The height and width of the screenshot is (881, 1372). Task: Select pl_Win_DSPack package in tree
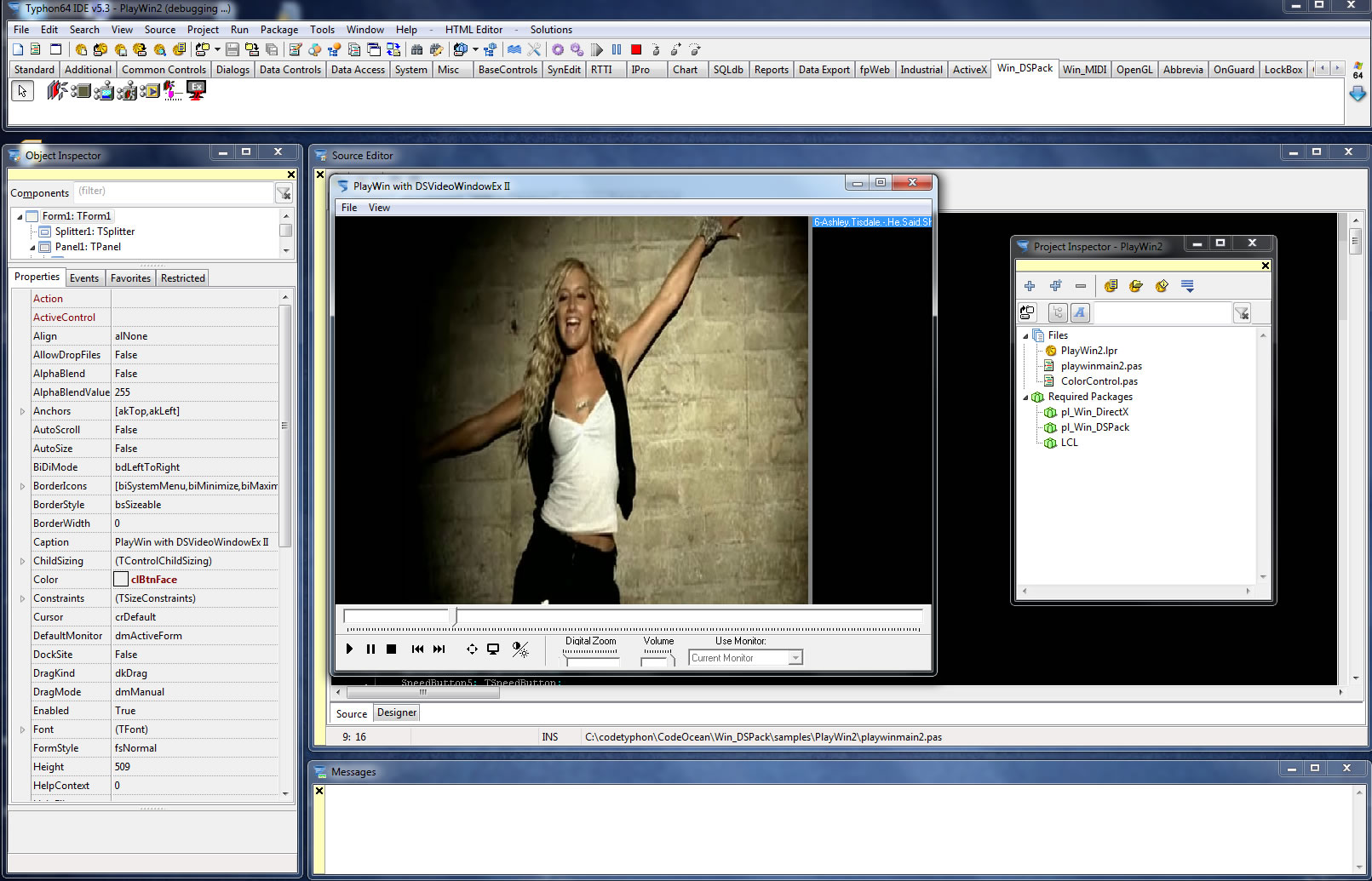point(1094,427)
